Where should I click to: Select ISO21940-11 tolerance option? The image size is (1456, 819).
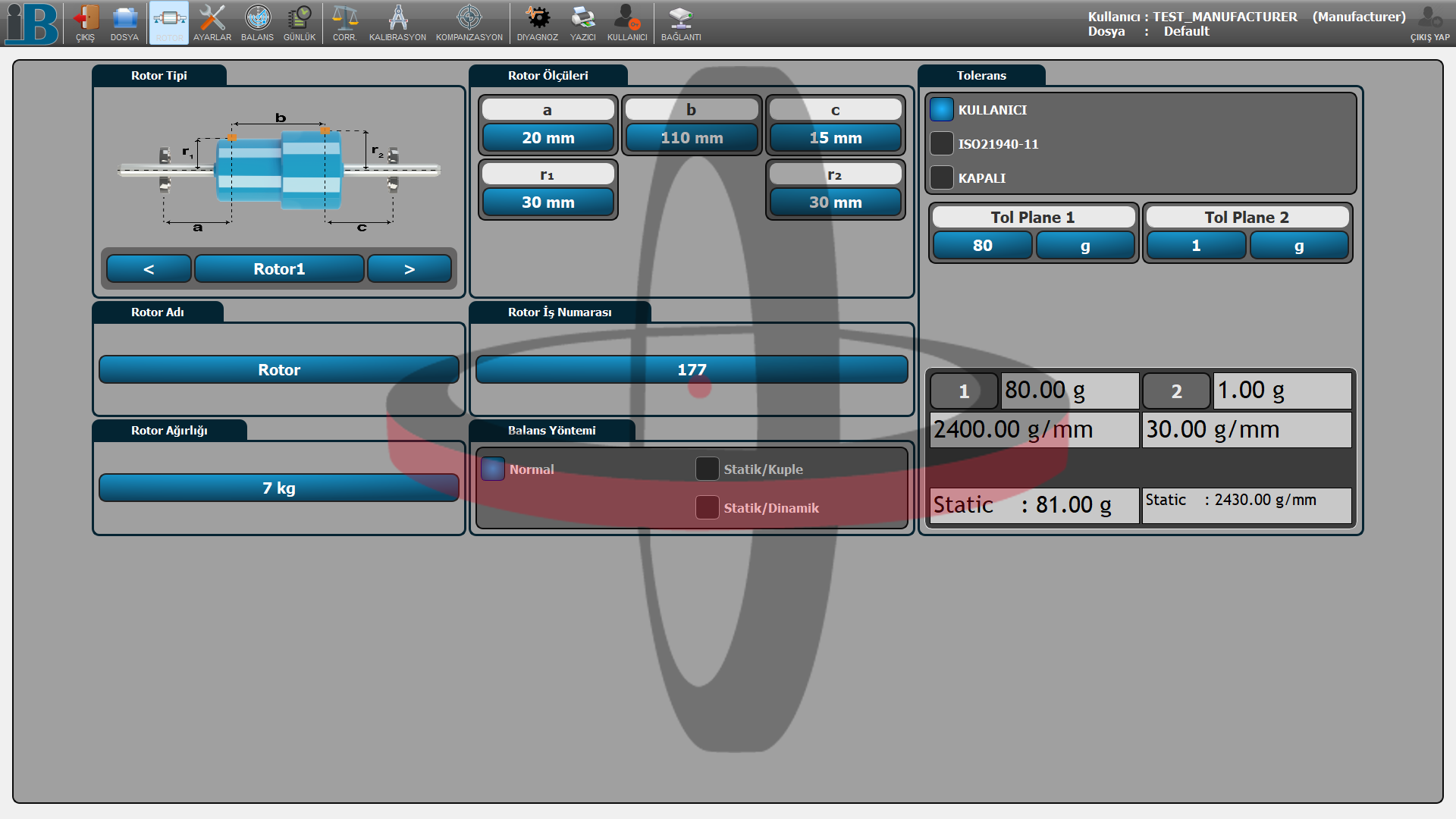pos(942,143)
